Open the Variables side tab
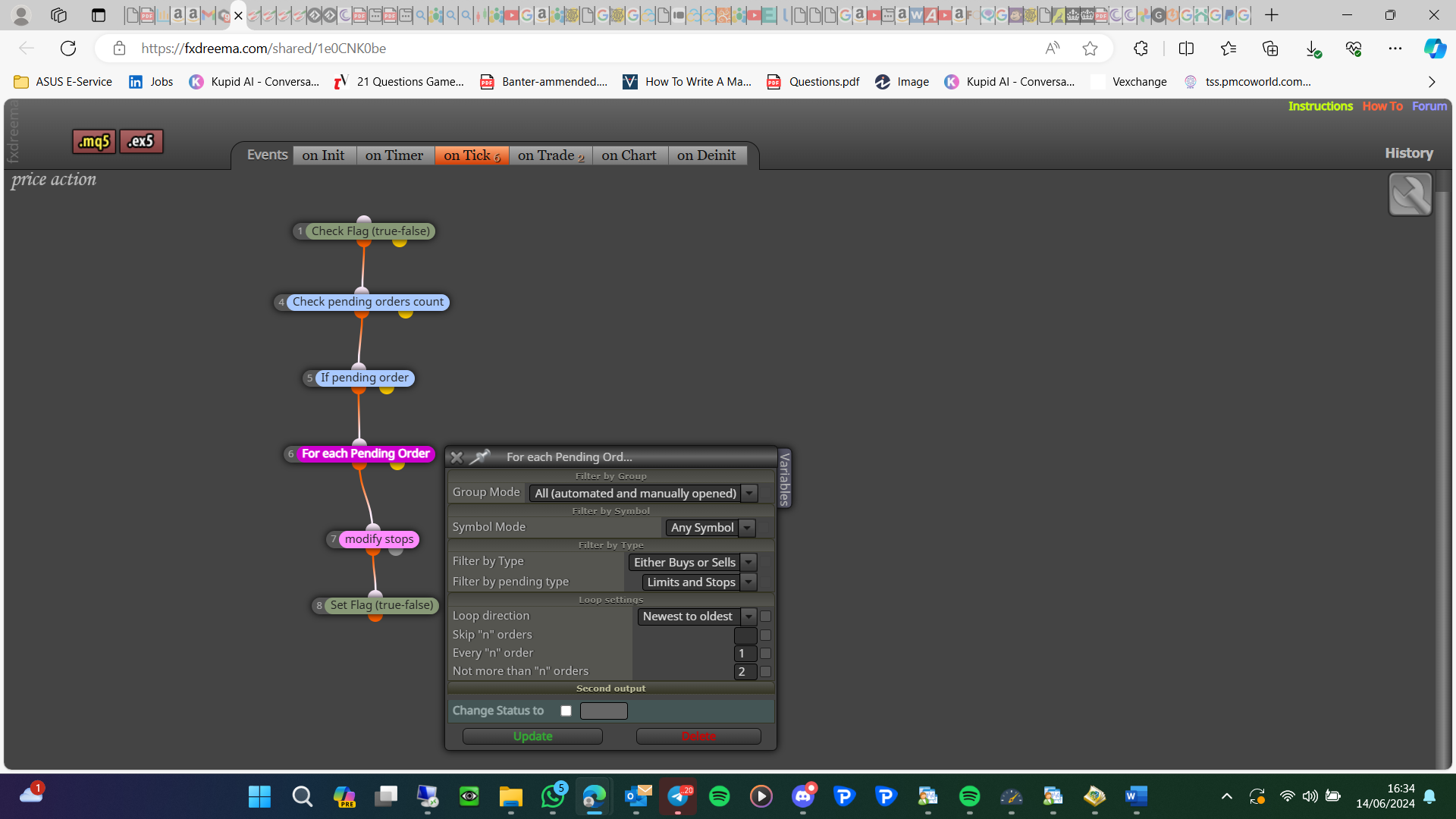 tap(785, 478)
